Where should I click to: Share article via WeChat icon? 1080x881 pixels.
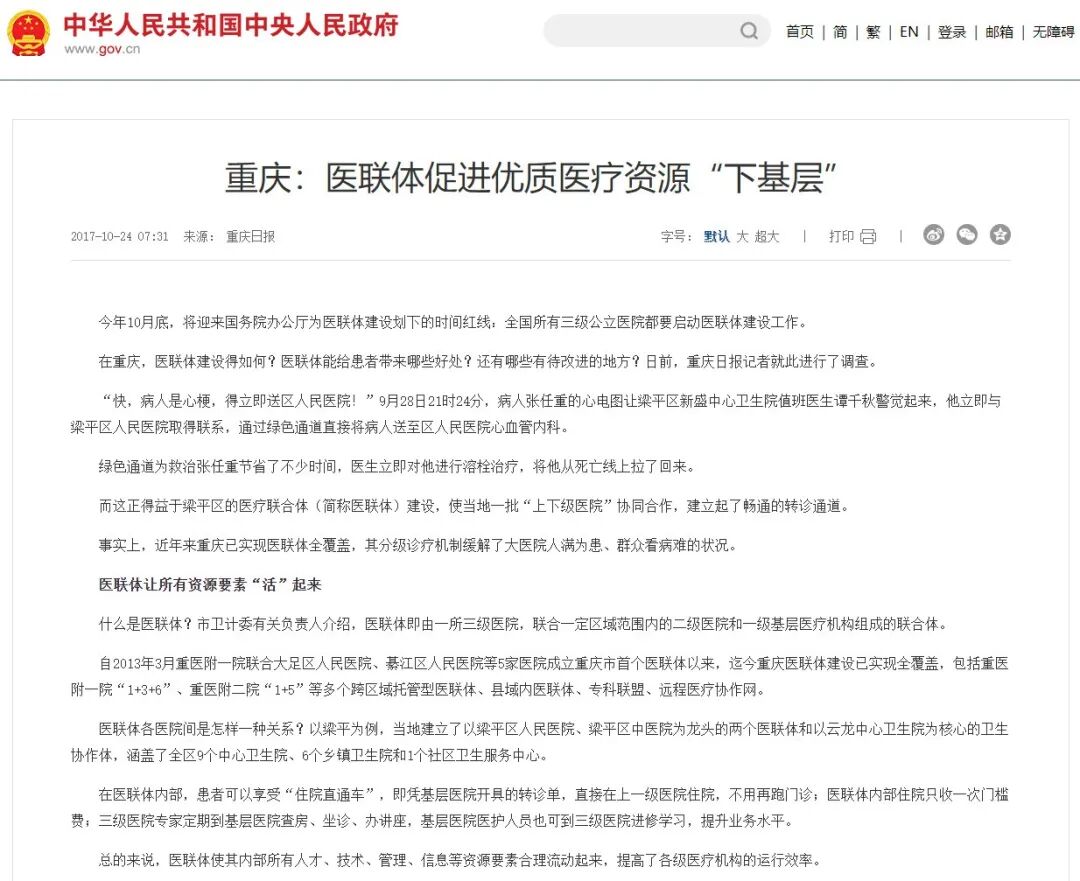pos(967,235)
